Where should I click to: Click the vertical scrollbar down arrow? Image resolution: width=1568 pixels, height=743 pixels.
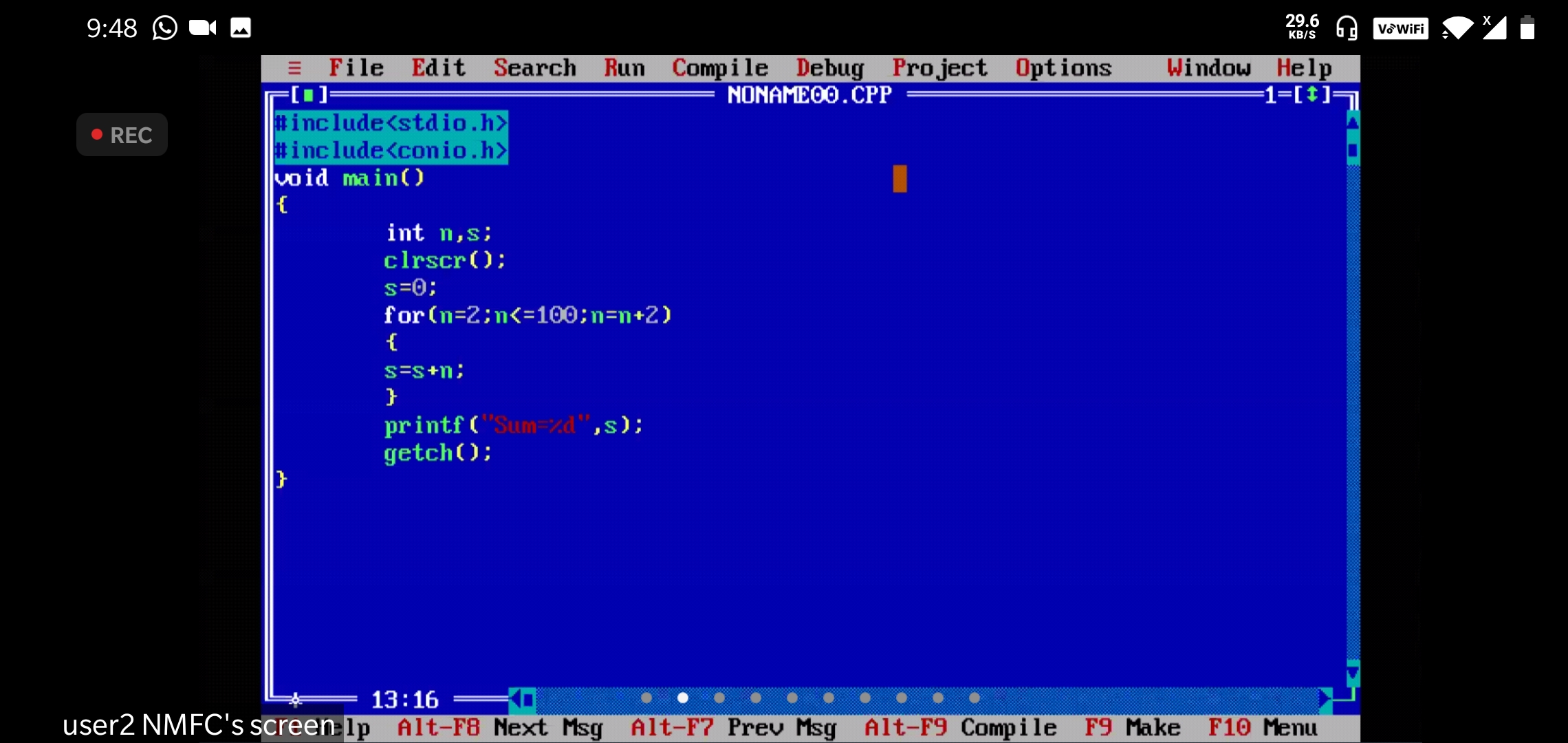point(1352,672)
